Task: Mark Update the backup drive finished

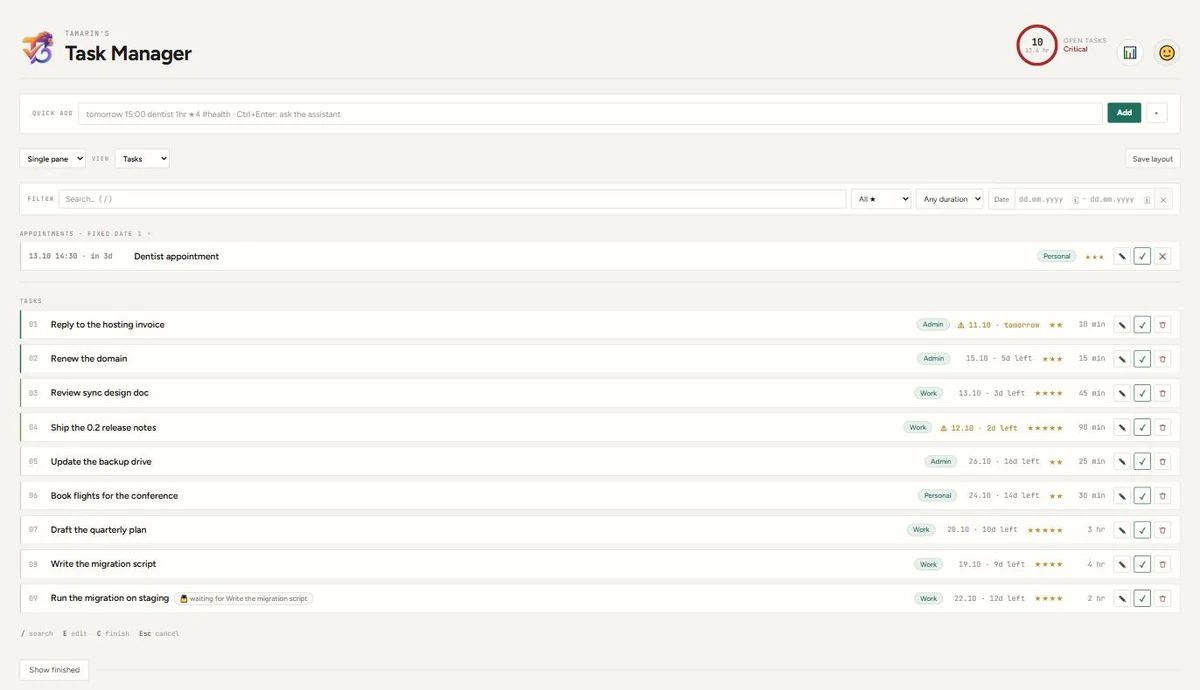Action: point(1142,462)
